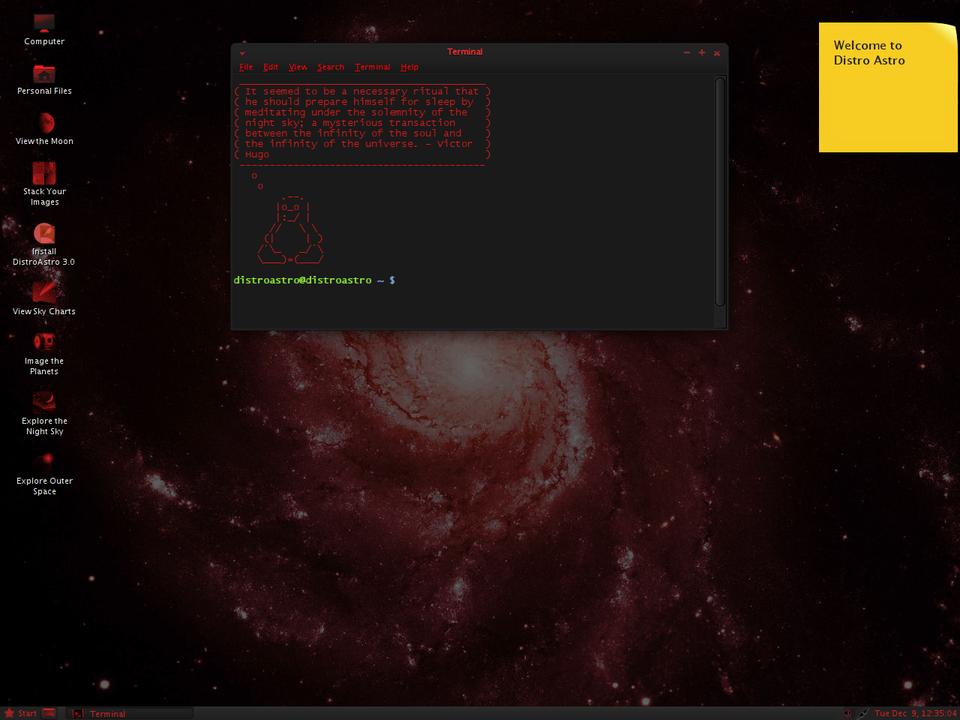Click the Start button on the taskbar

click(x=21, y=713)
